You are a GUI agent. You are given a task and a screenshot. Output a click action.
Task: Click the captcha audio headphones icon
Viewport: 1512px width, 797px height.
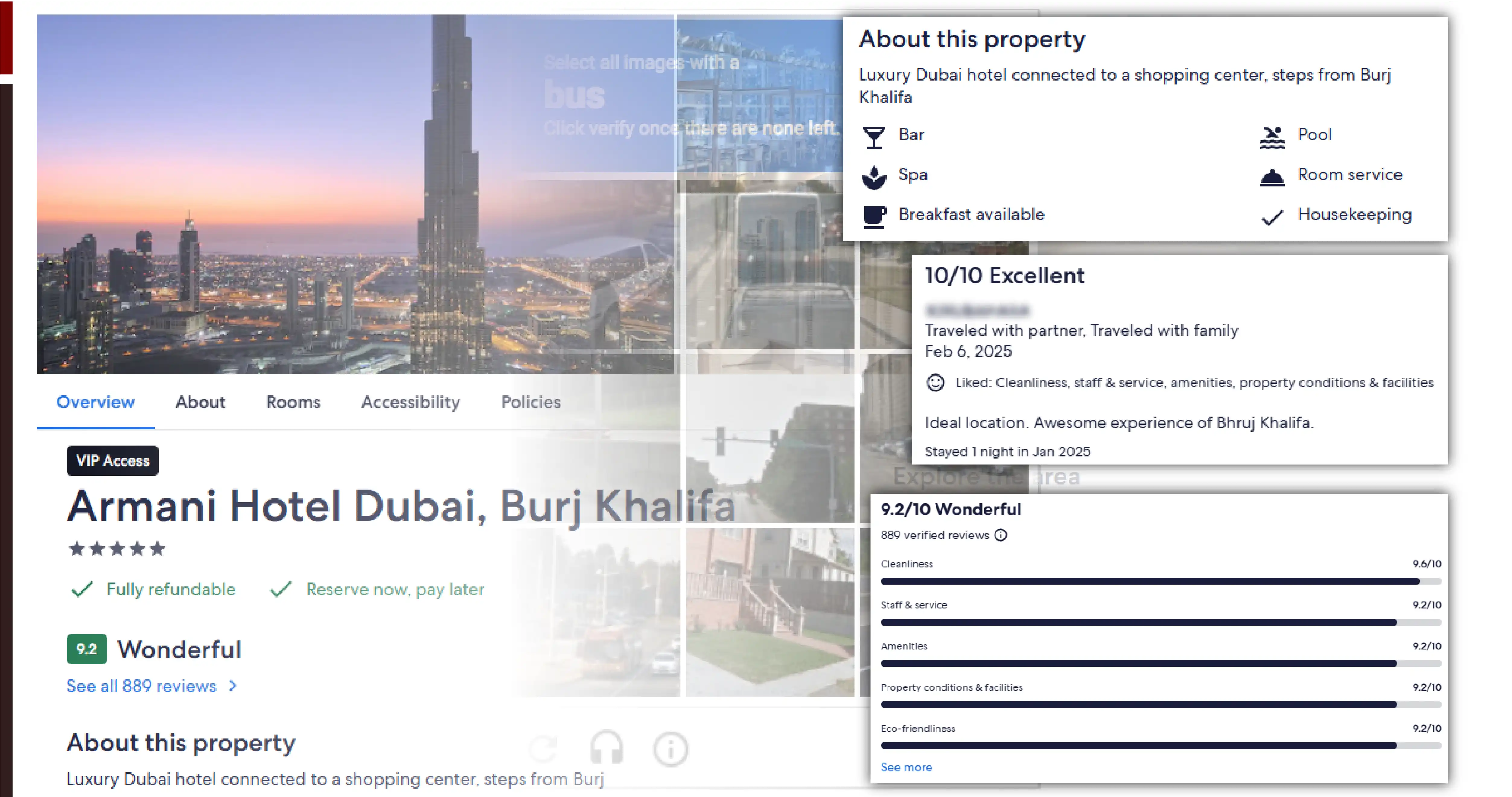606,748
